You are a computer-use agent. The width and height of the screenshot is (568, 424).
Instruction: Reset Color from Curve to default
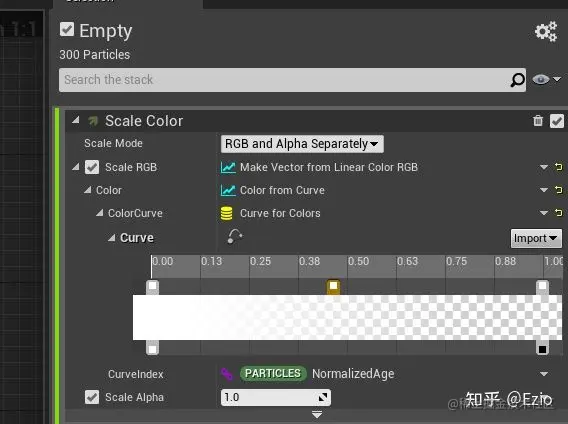pos(559,190)
